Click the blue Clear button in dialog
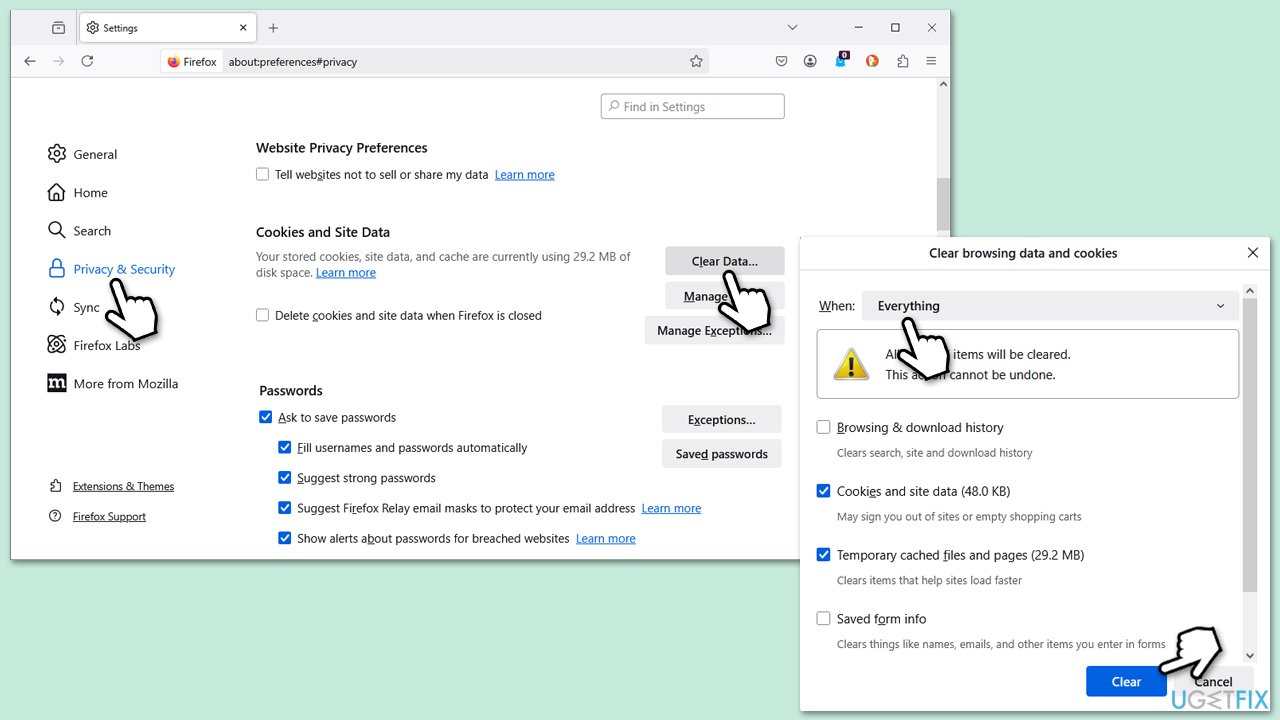The height and width of the screenshot is (720, 1280). [x=1126, y=682]
